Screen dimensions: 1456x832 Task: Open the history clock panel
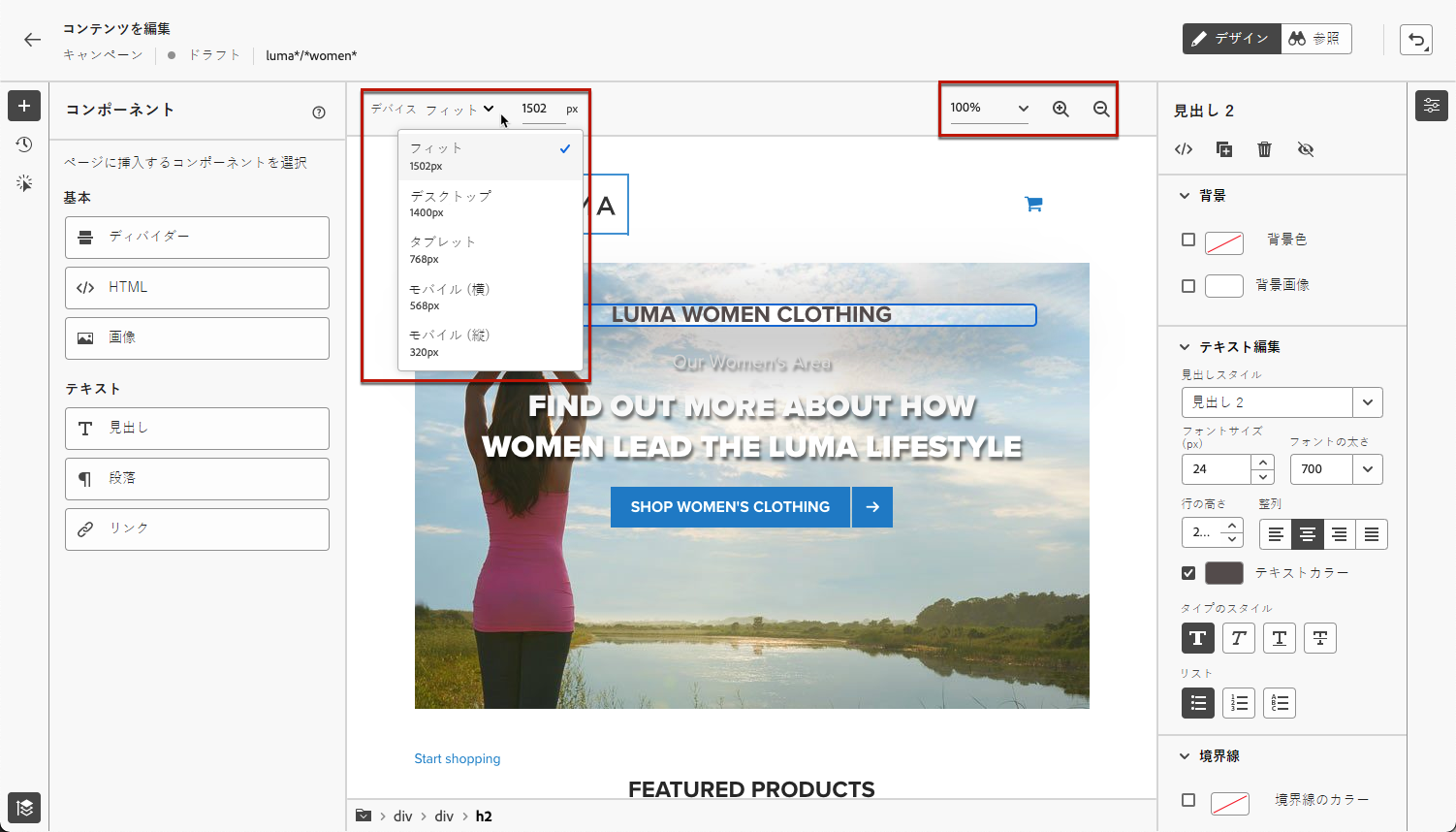(x=24, y=144)
